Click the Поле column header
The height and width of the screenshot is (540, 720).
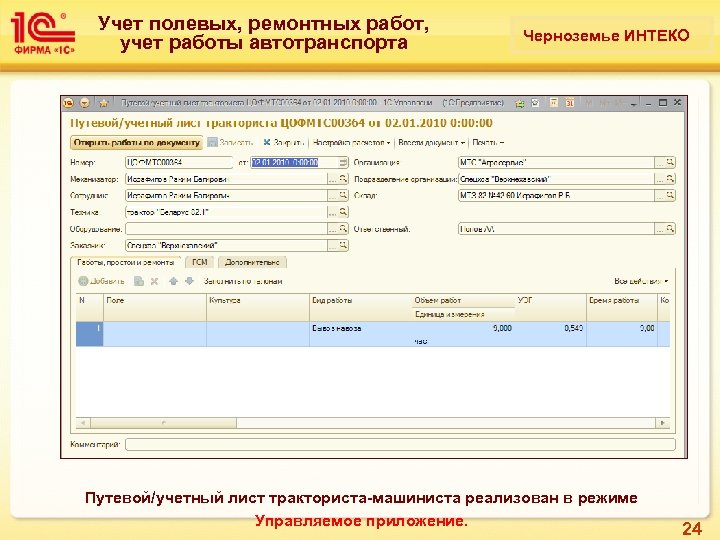[x=155, y=307]
